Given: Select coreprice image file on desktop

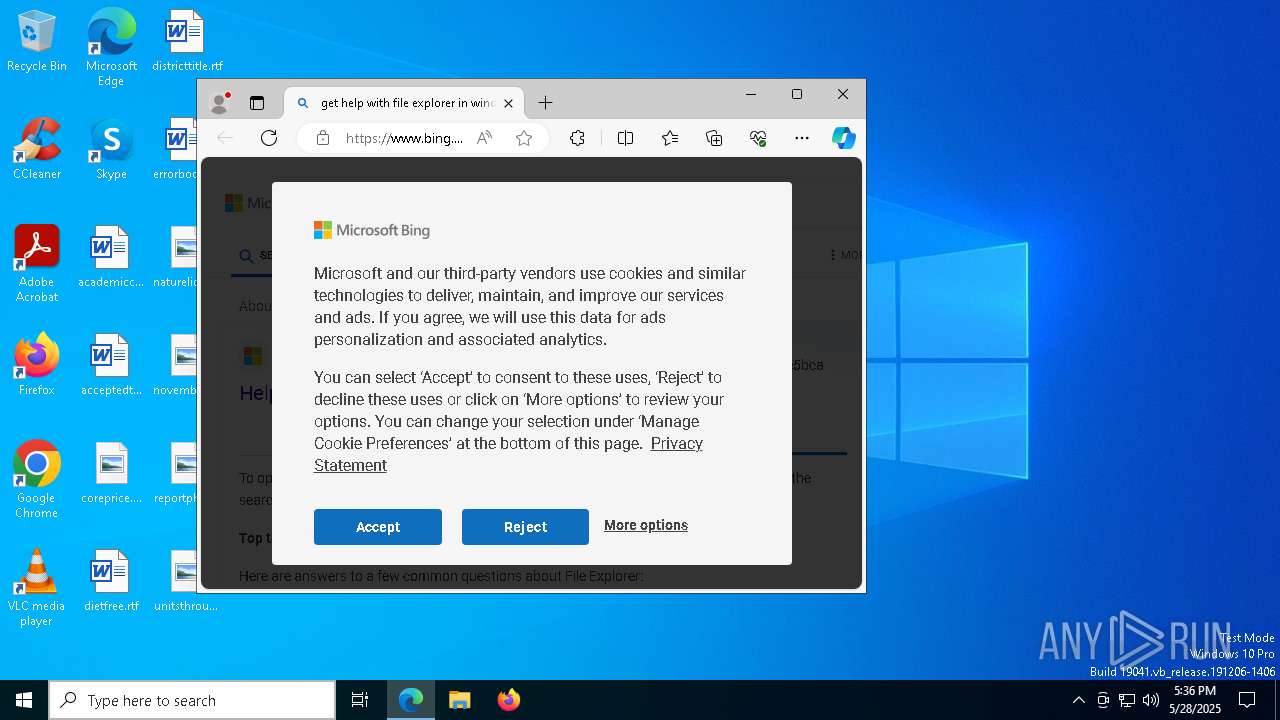Looking at the screenshot, I should [111, 473].
